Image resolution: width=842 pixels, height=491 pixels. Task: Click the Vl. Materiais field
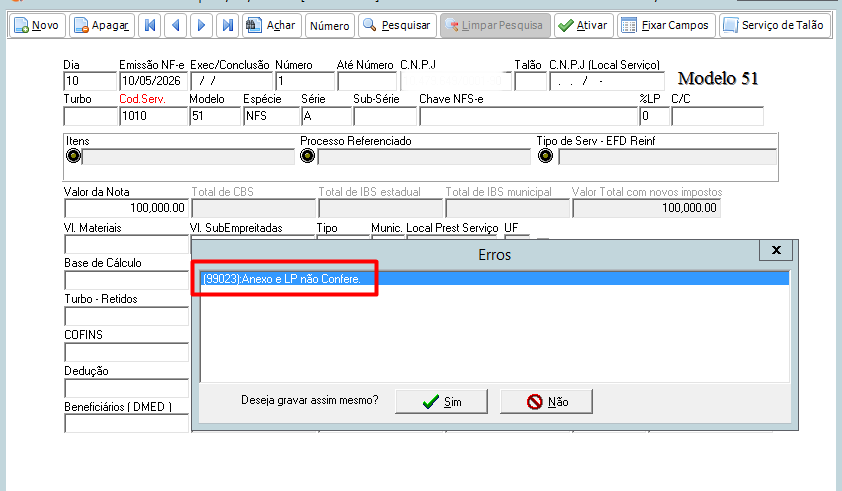(126, 244)
